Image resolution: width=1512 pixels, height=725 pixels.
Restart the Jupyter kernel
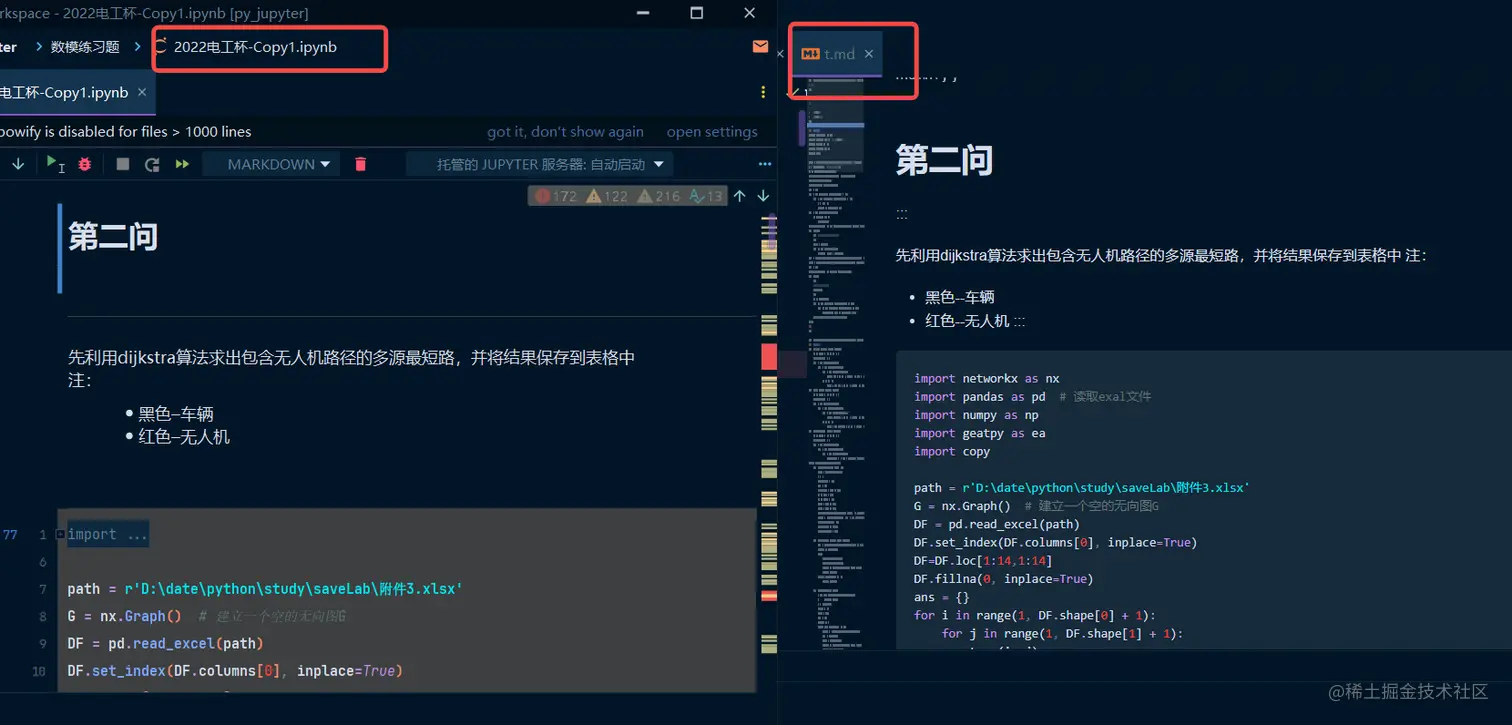click(150, 163)
